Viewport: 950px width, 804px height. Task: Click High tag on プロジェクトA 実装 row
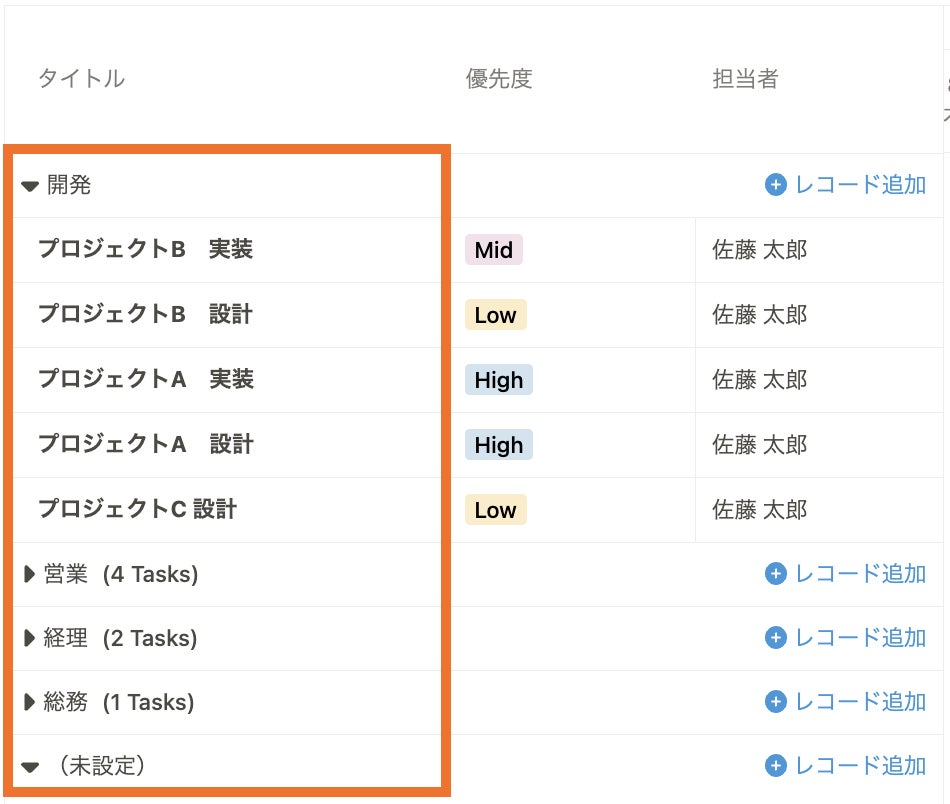pyautogui.click(x=499, y=380)
